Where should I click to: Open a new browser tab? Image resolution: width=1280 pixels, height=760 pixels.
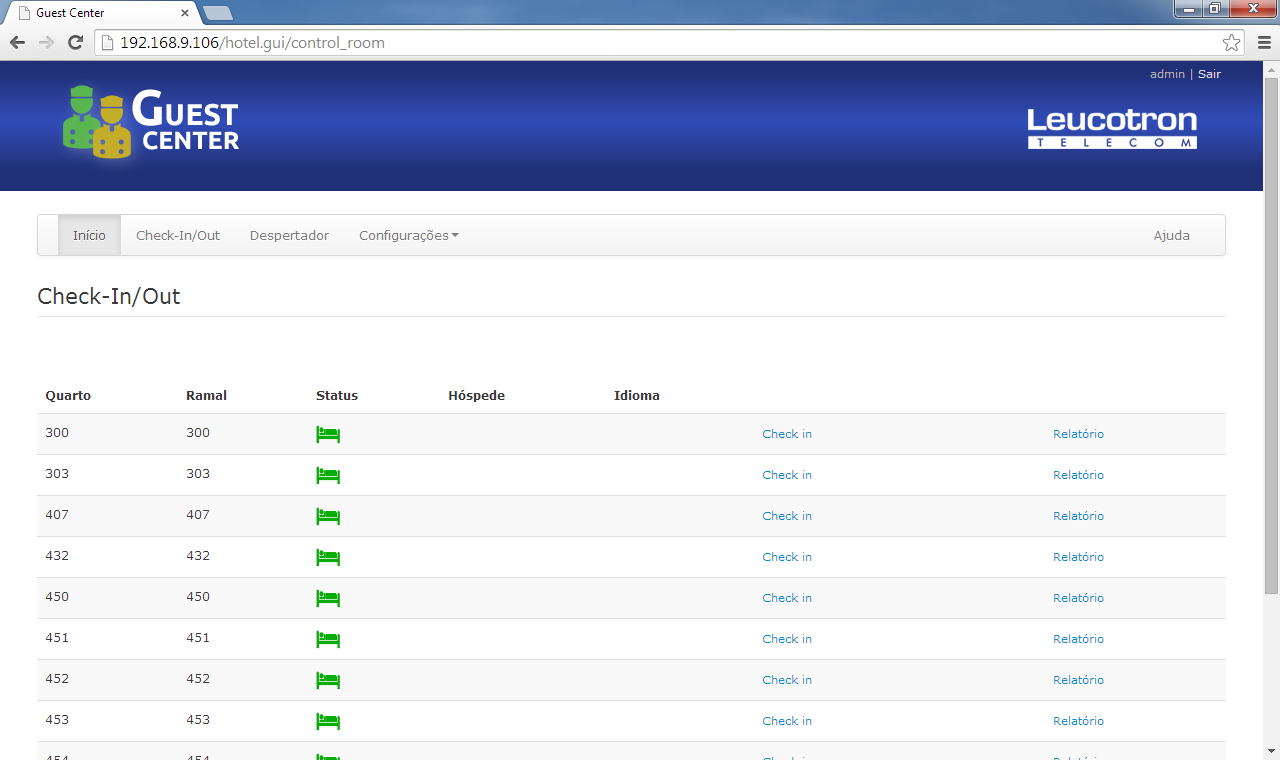click(x=217, y=13)
